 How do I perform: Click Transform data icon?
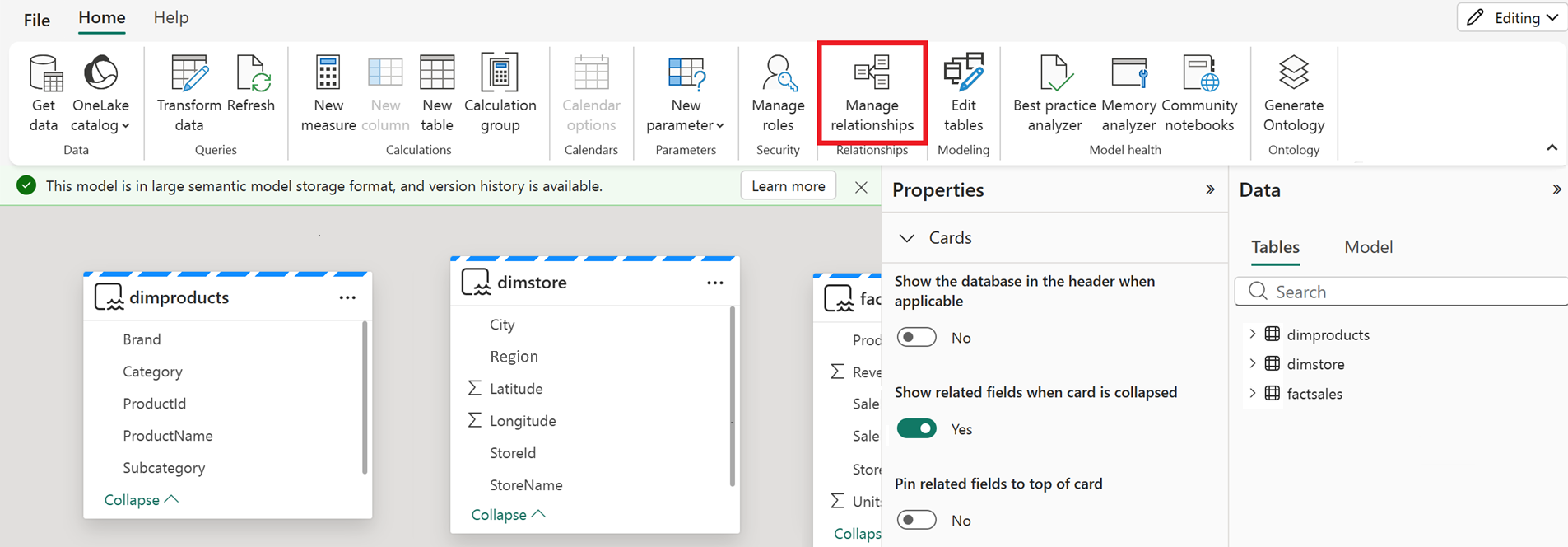click(188, 72)
